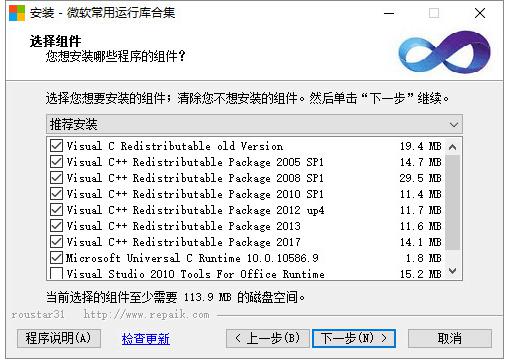The height and width of the screenshot is (360, 518).
Task: Uncheck Microsoft Universal C Runtime checkbox
Action: (56, 258)
